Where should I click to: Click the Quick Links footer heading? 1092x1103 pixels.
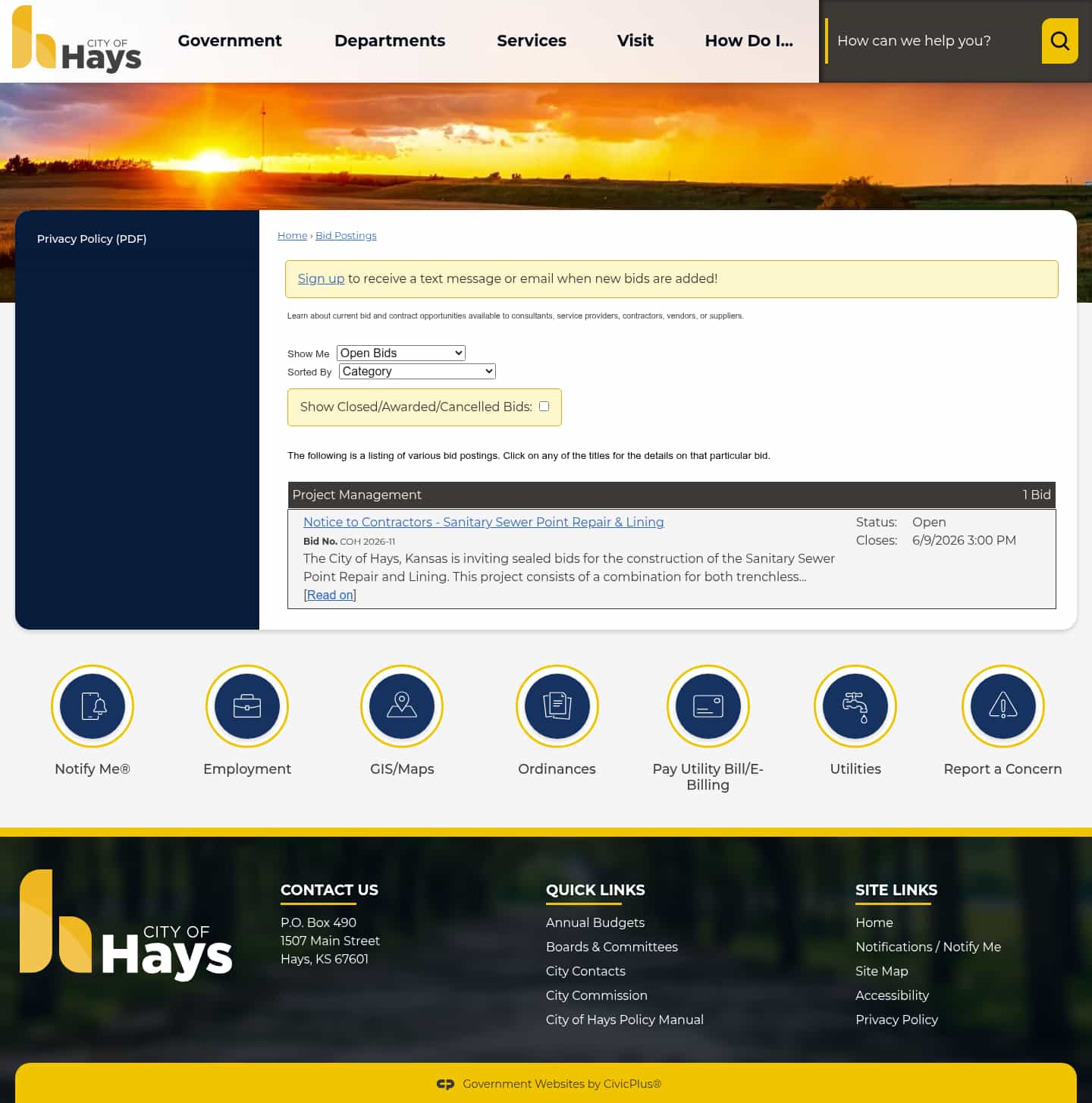(x=595, y=890)
